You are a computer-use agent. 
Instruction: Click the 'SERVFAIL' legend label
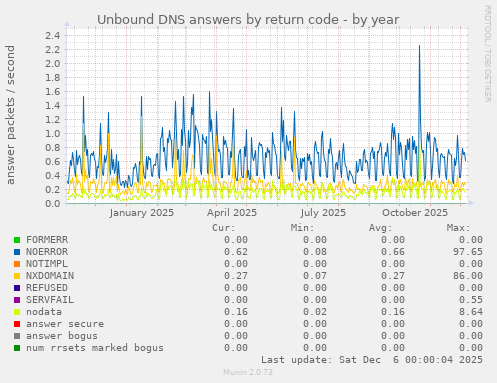point(50,300)
